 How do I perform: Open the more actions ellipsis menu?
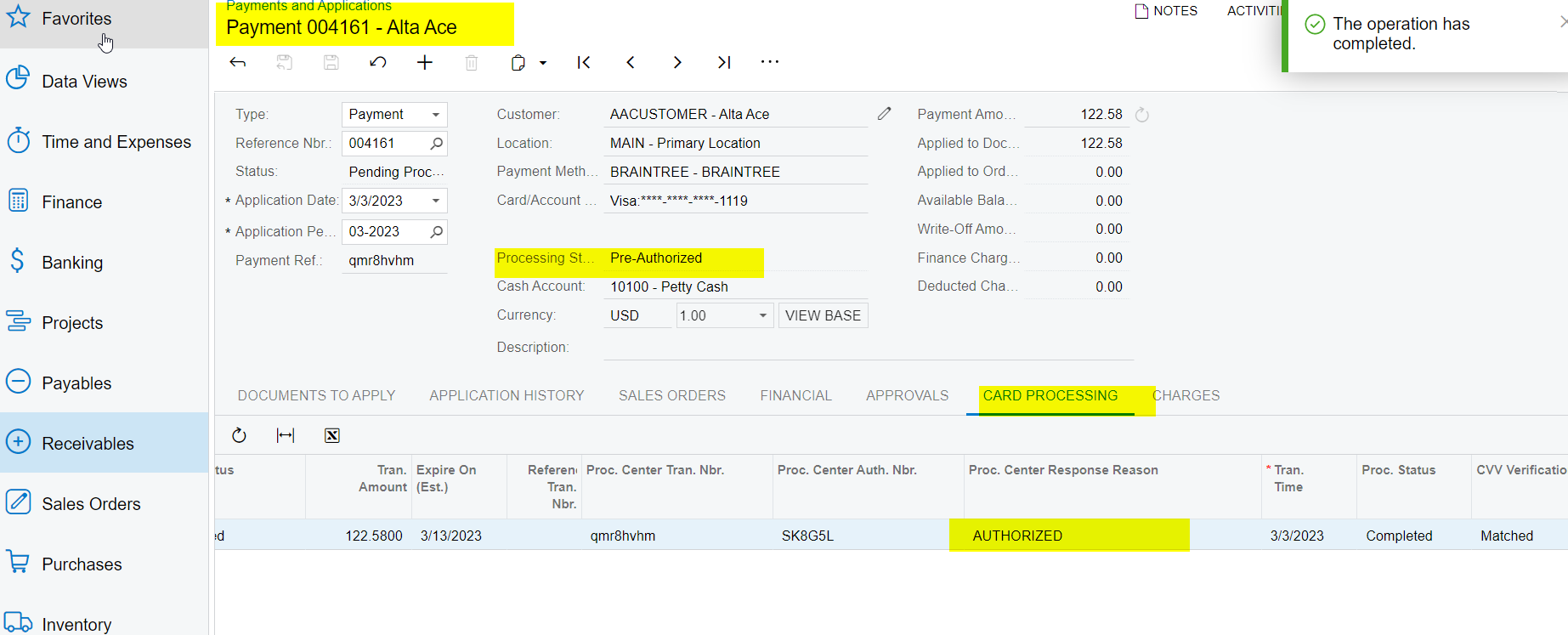770,61
